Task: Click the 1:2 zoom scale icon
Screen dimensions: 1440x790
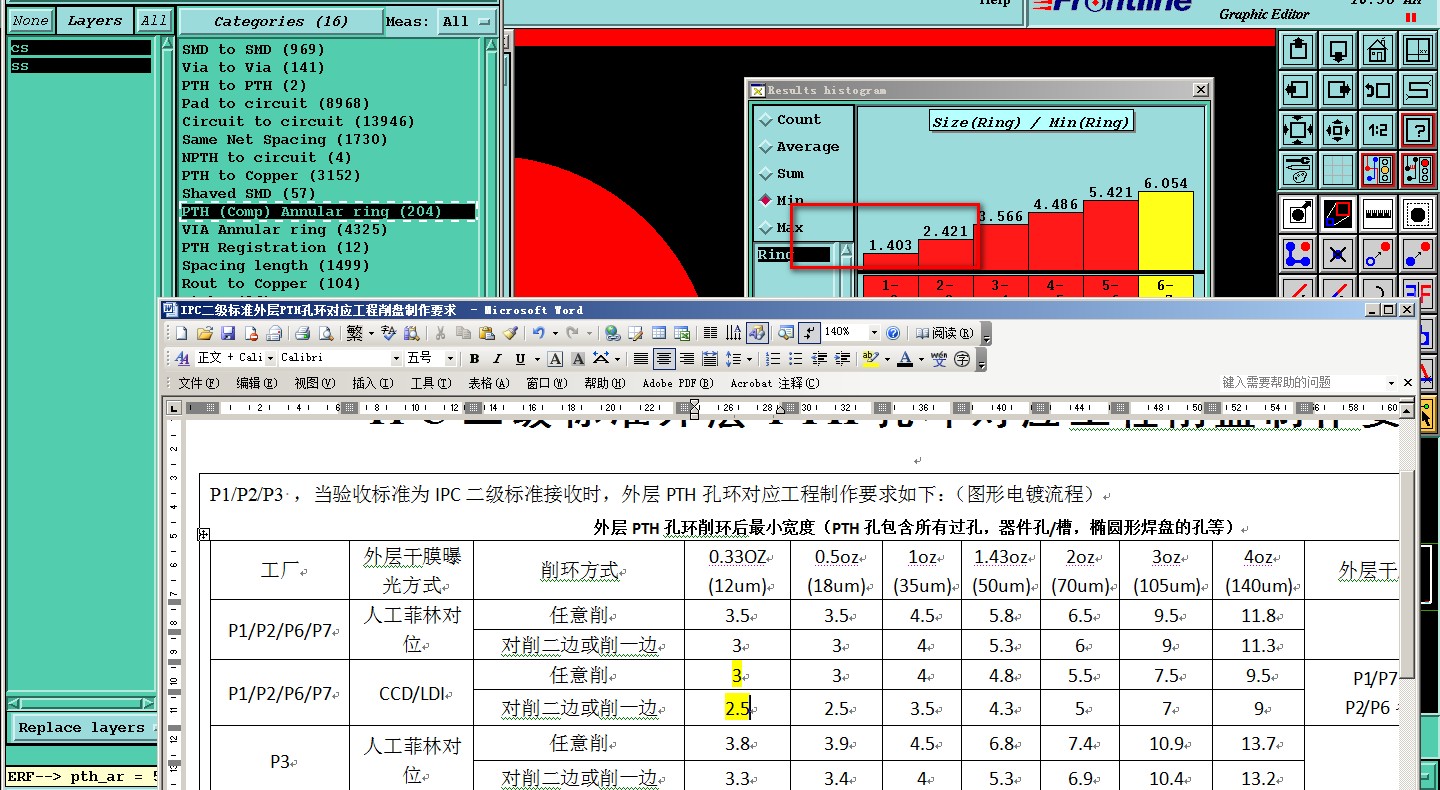Action: pos(1378,129)
